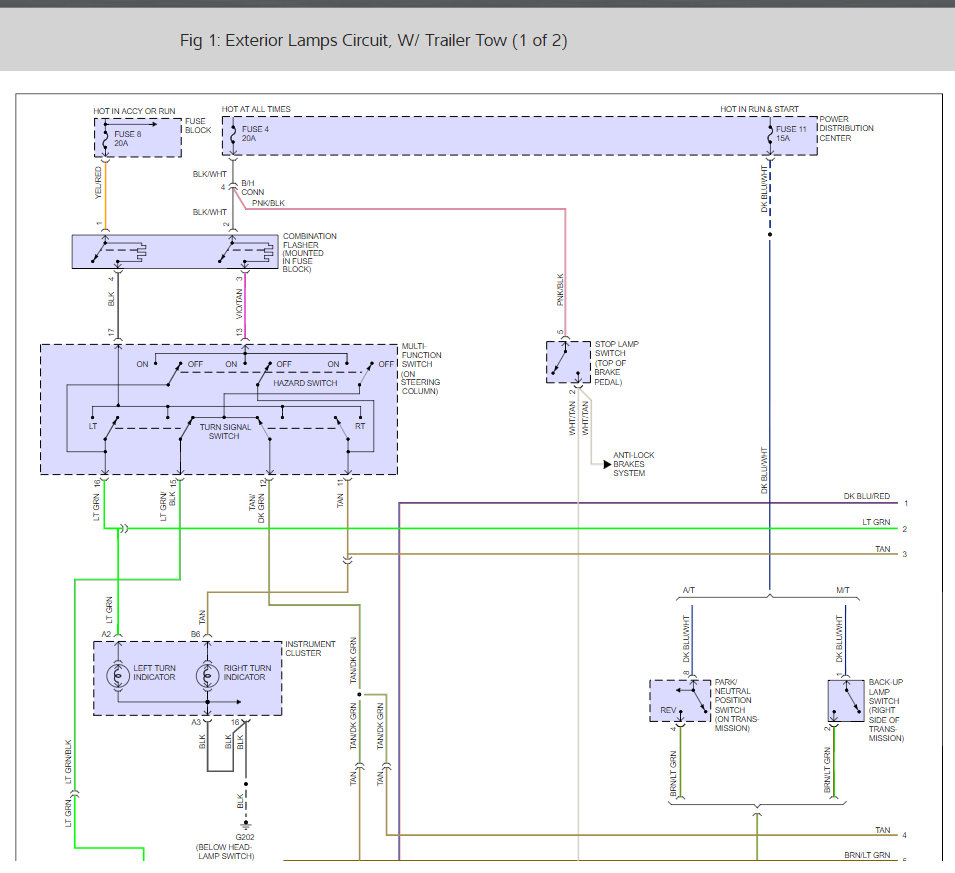Select the 'INSTRUMENT CLUSTER' label

(310, 648)
